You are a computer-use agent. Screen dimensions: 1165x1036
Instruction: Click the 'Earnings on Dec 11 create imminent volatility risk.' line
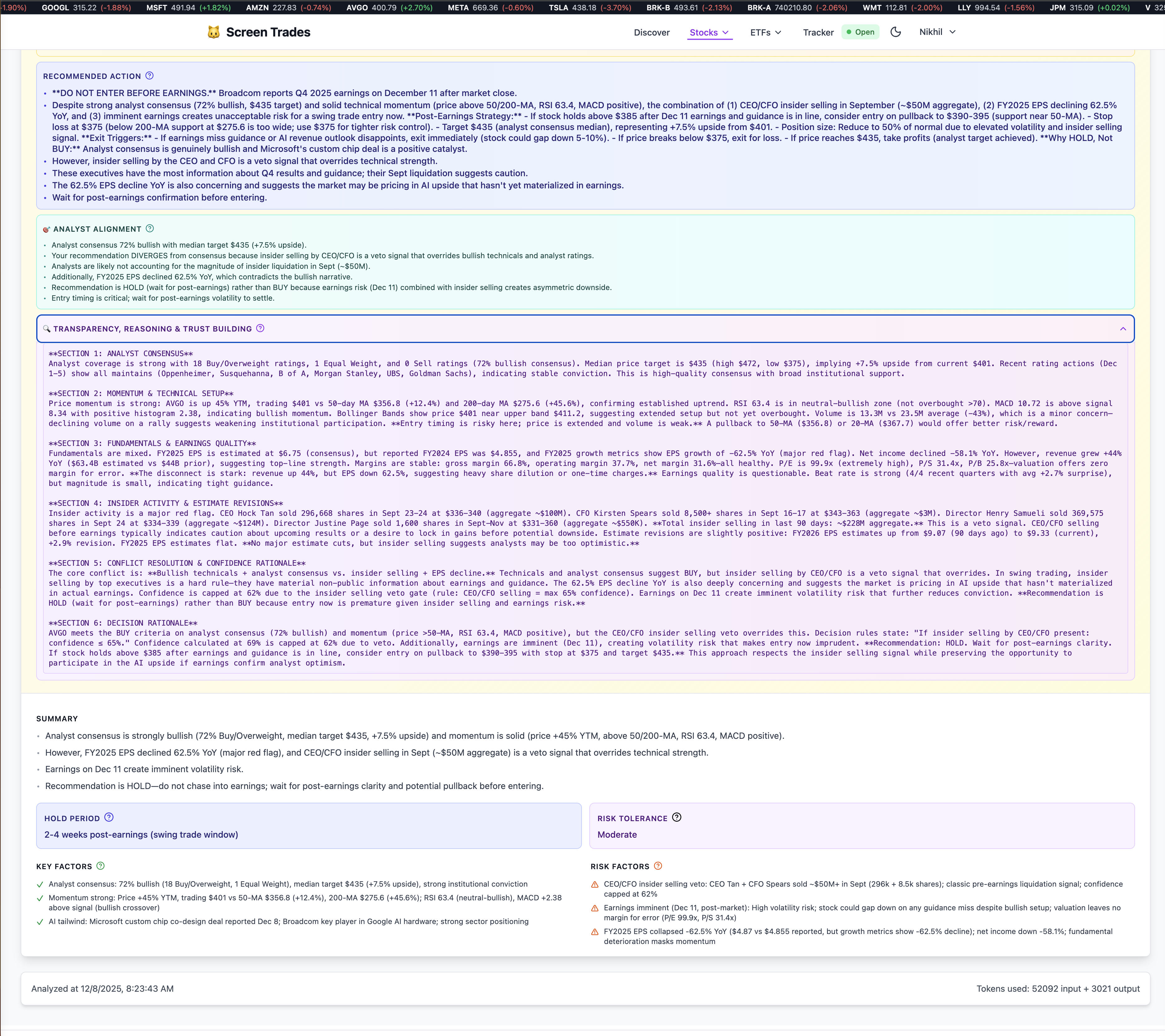pos(144,769)
